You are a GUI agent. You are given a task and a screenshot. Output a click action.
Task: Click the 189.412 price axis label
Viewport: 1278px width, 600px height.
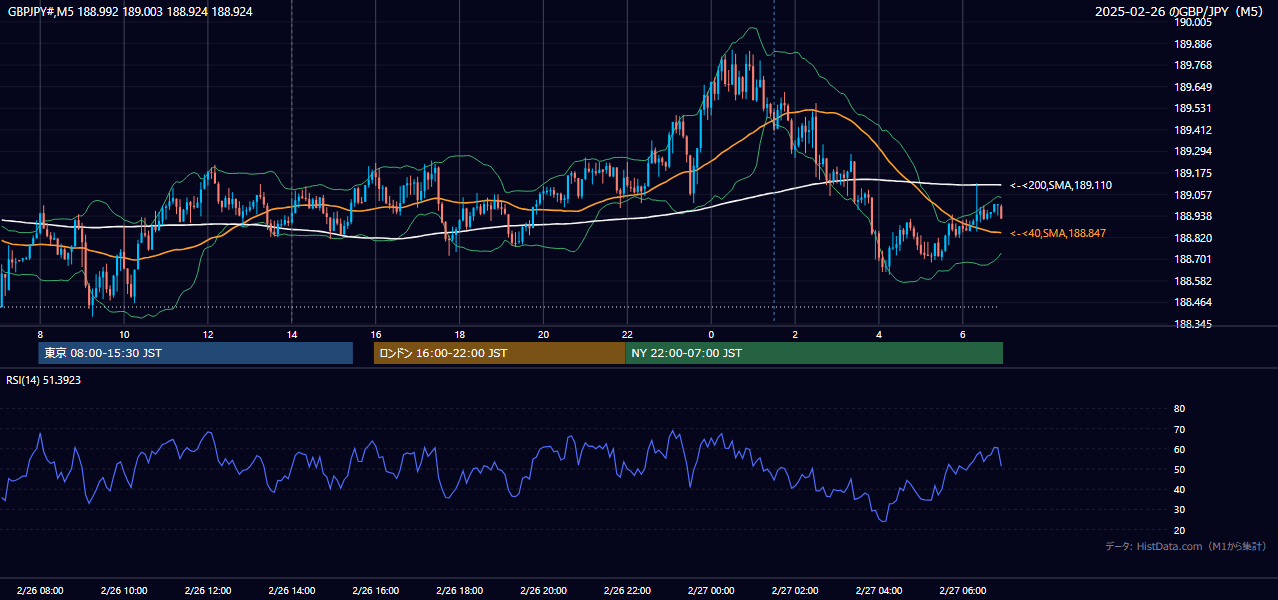coord(1193,130)
